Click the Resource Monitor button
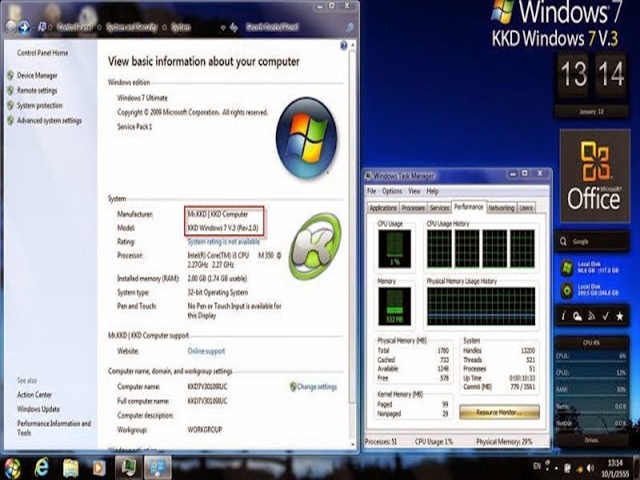This screenshot has height=480, width=640. pos(499,412)
